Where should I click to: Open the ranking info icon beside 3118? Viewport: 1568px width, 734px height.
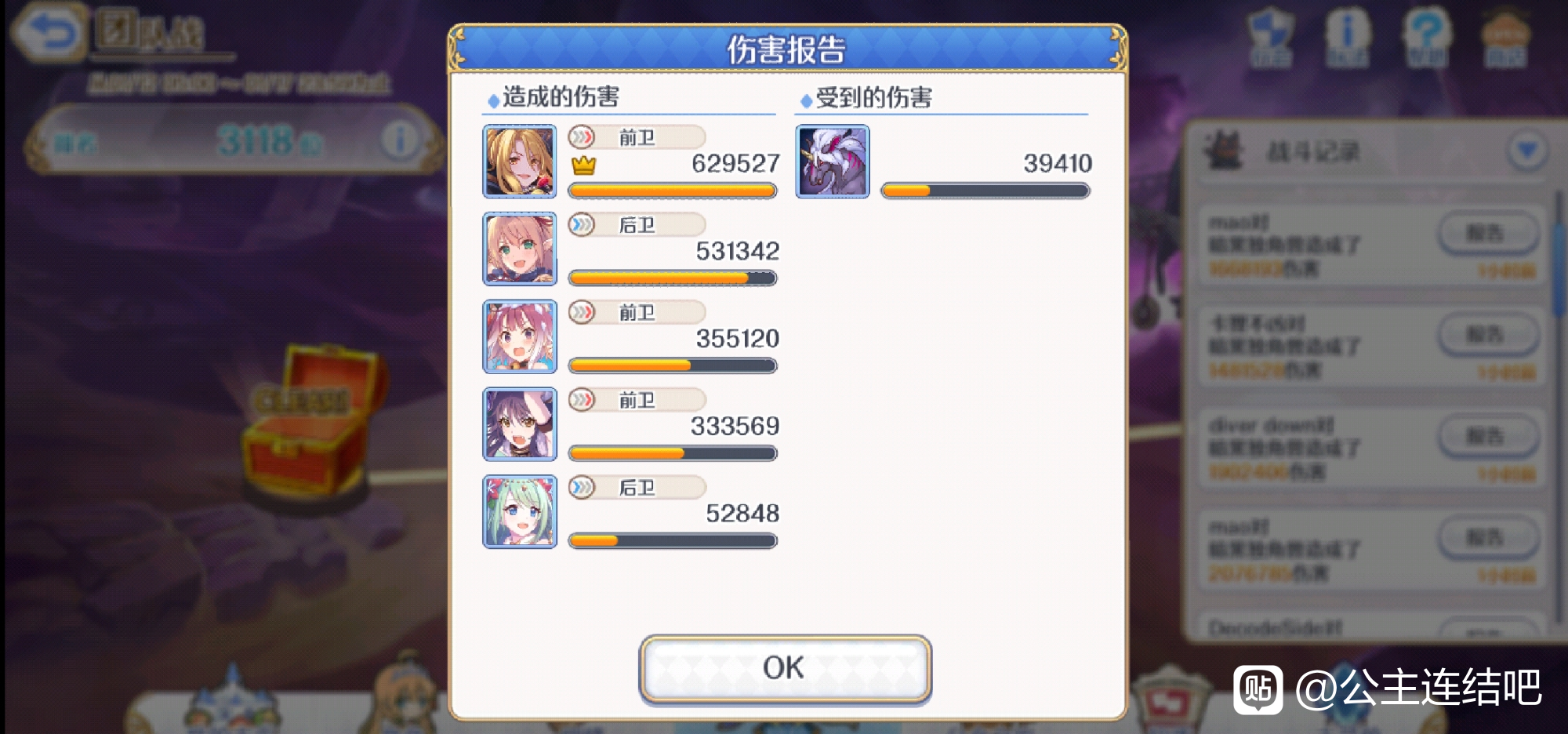401,142
